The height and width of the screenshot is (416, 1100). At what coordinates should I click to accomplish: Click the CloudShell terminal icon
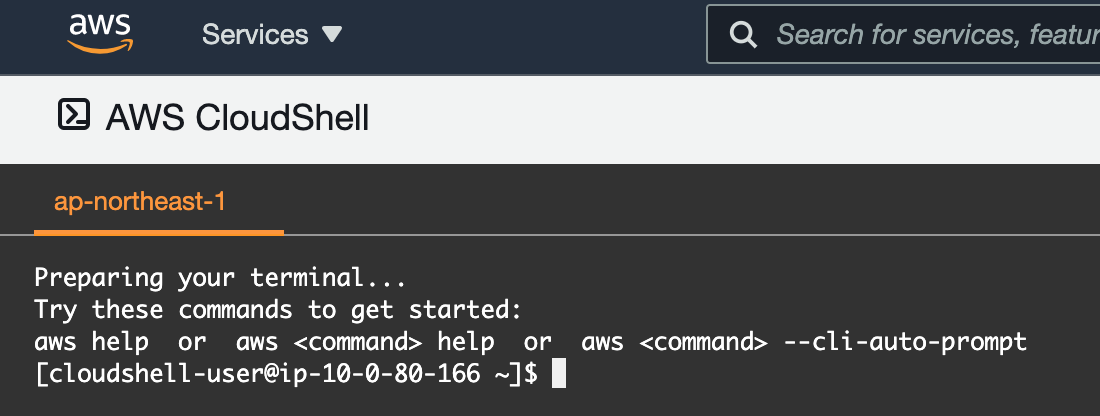75,116
